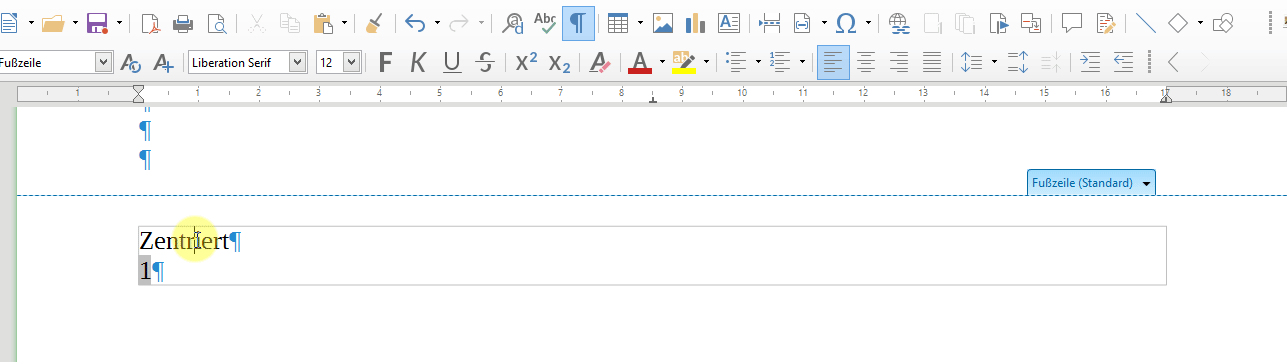Apply superscript formatting
Image resolution: width=1287 pixels, height=362 pixels.
point(526,63)
